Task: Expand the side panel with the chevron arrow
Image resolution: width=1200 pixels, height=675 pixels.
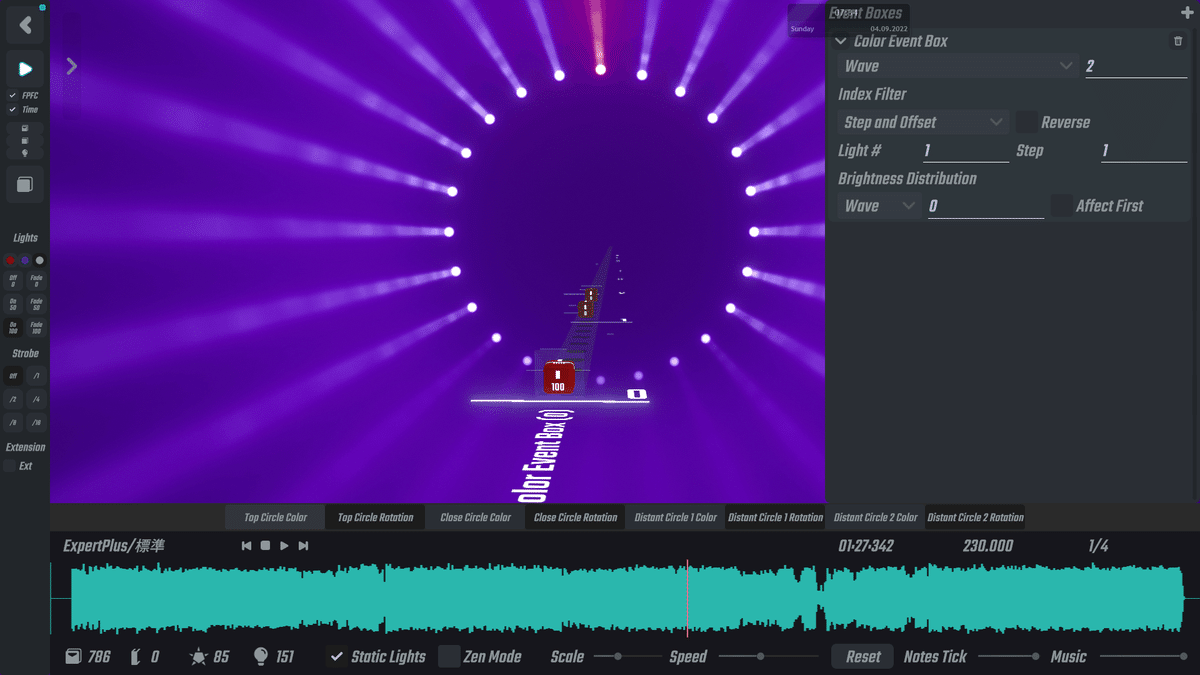Action: [x=71, y=66]
